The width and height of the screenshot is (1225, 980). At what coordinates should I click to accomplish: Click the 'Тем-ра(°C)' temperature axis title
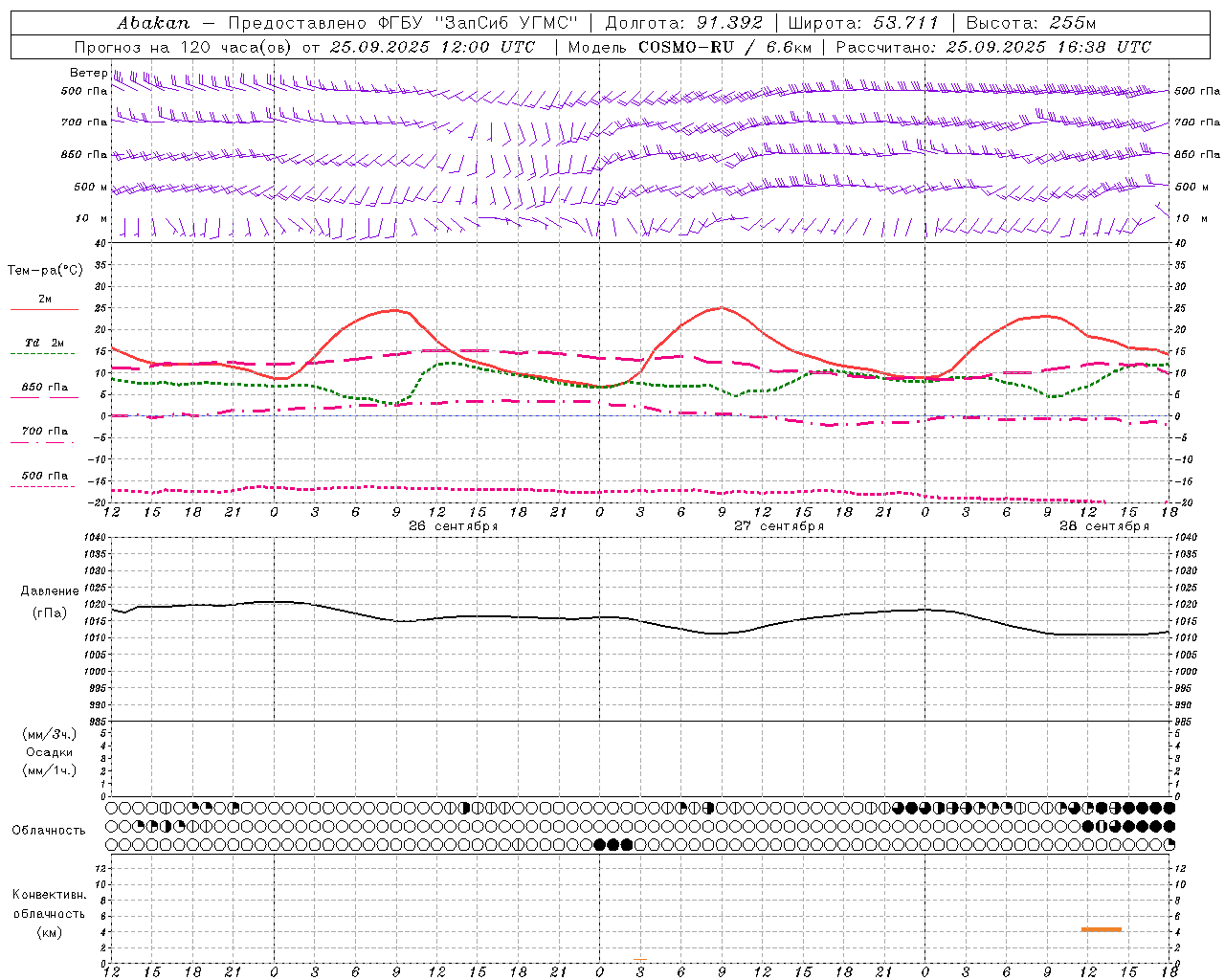pos(45,271)
